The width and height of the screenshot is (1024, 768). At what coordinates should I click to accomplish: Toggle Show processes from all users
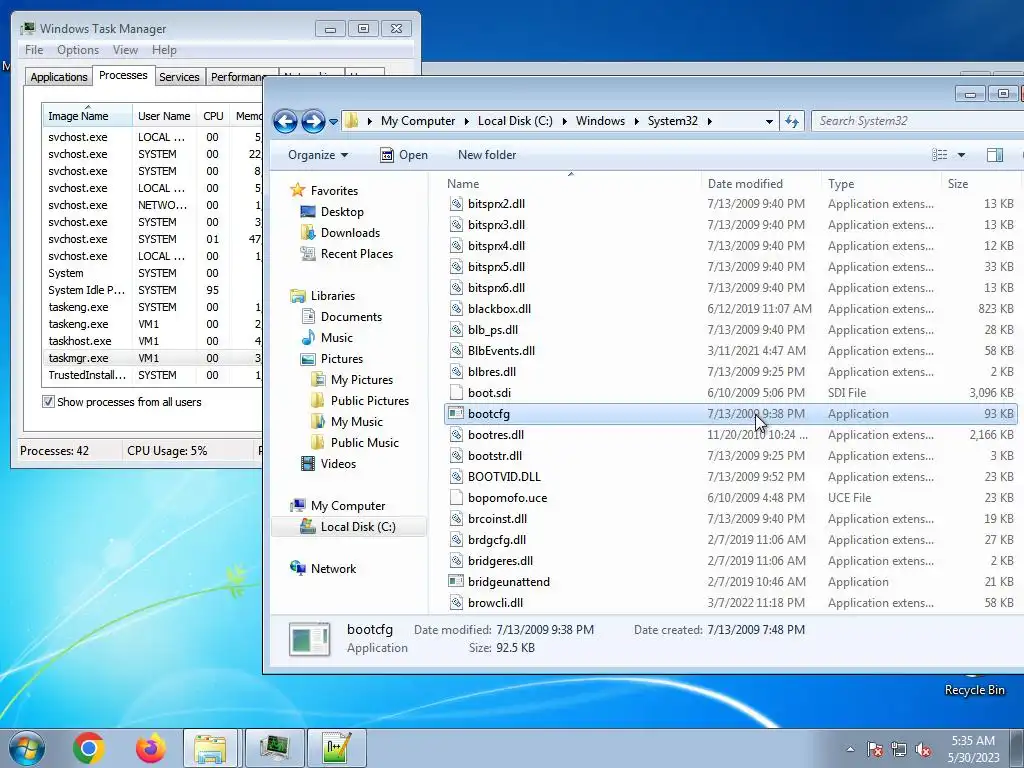[x=48, y=402]
